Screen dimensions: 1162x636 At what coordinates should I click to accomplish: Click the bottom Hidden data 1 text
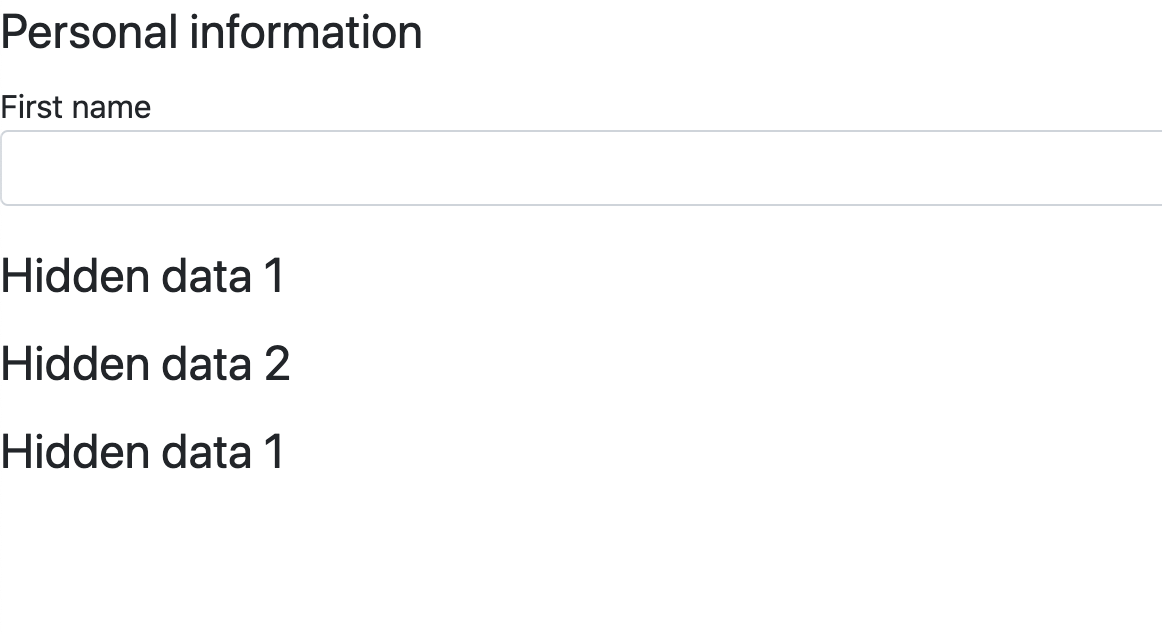pyautogui.click(x=142, y=451)
